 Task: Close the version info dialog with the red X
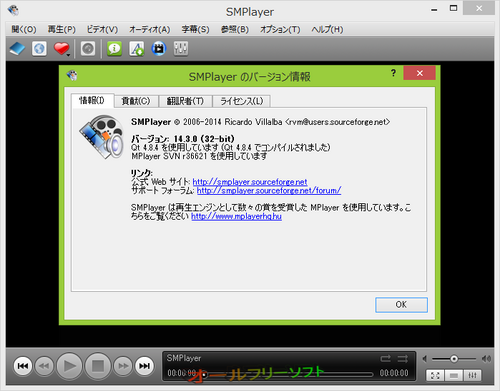[419, 73]
